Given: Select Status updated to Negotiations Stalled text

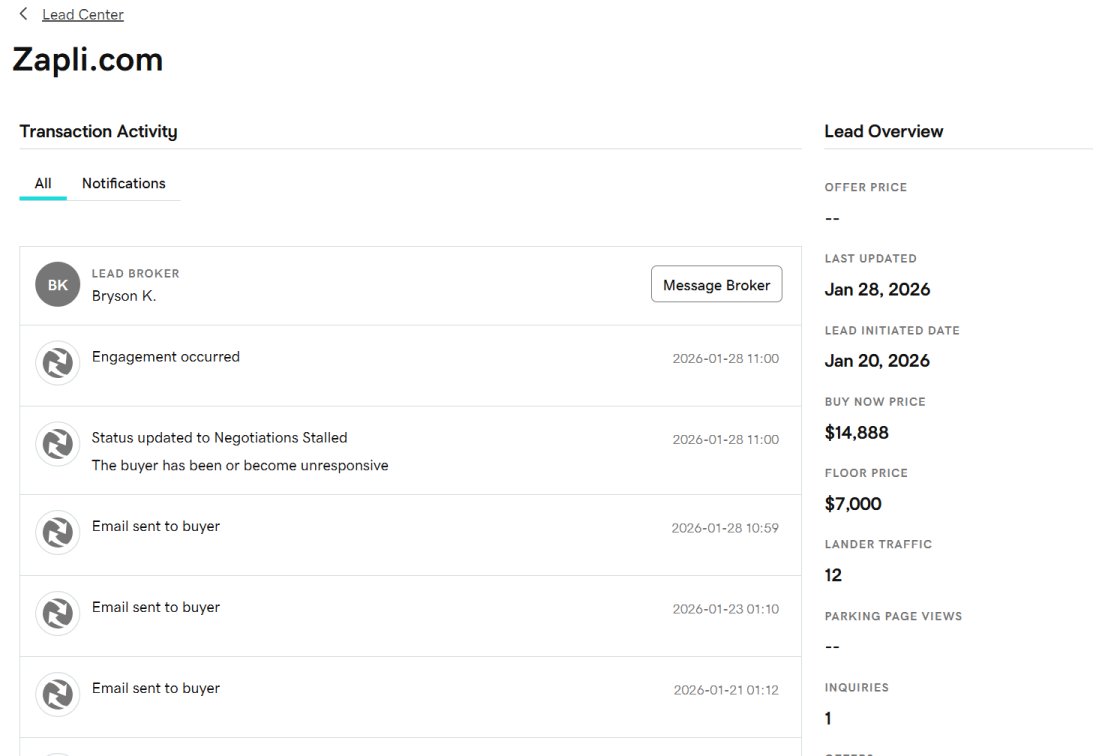Looking at the screenshot, I should [x=219, y=438].
